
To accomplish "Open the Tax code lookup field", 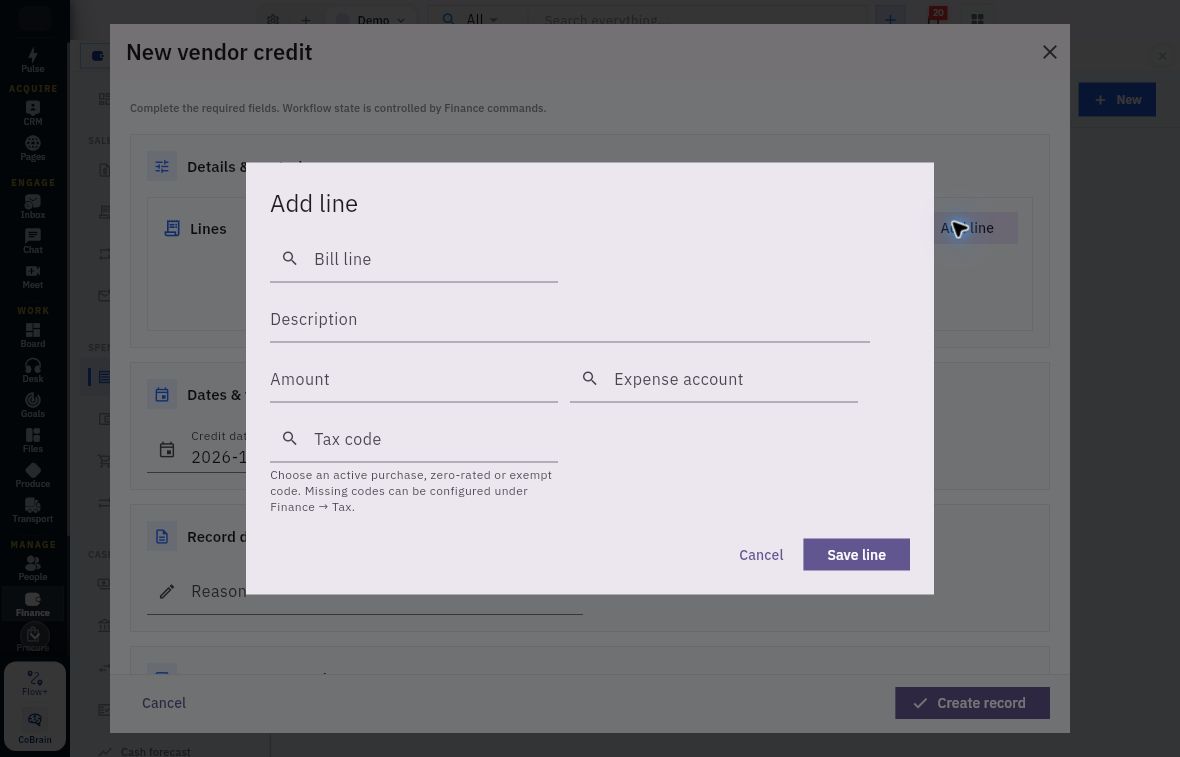I will (413, 439).
